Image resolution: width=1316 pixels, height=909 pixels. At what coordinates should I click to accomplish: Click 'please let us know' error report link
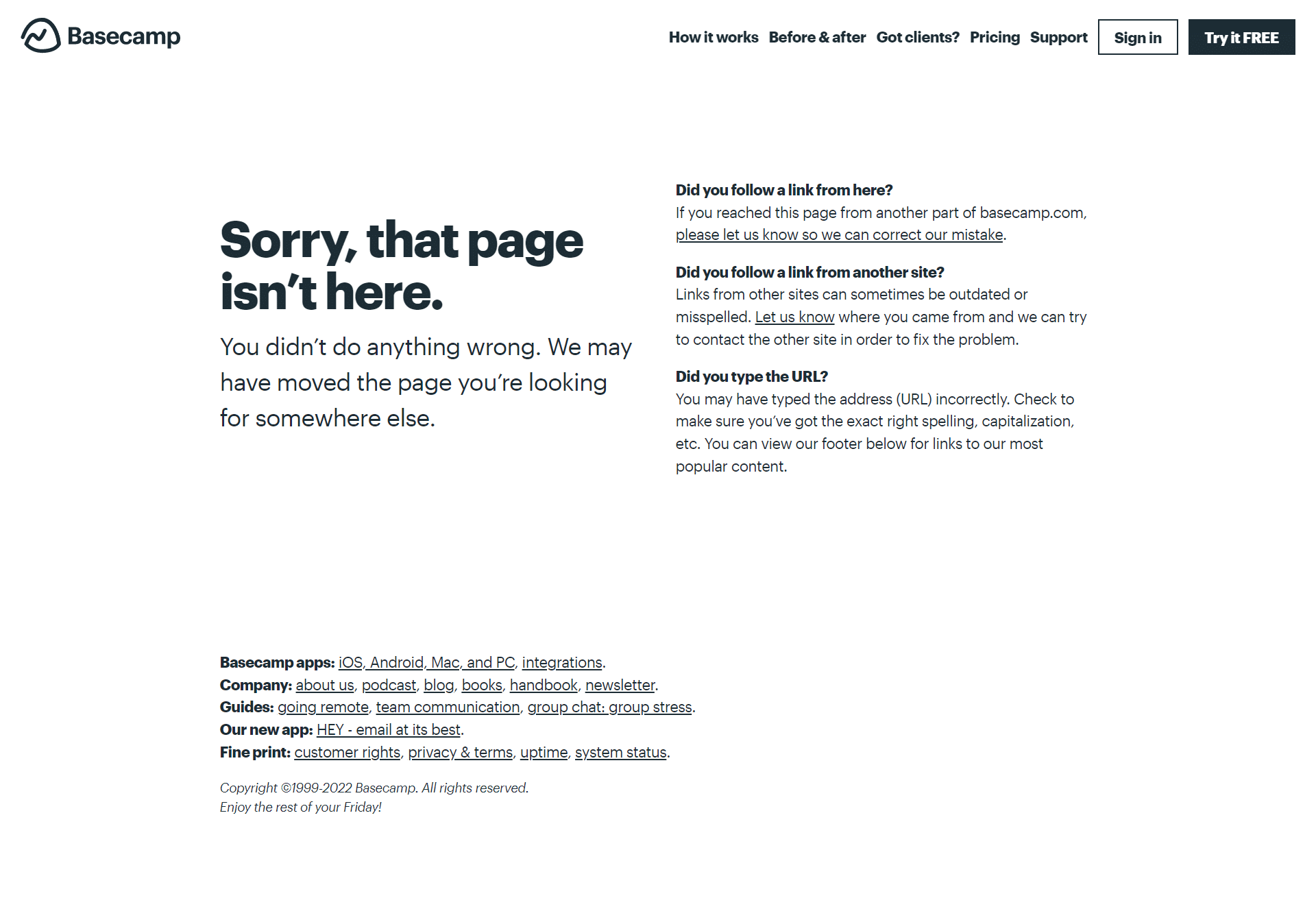[x=839, y=234]
